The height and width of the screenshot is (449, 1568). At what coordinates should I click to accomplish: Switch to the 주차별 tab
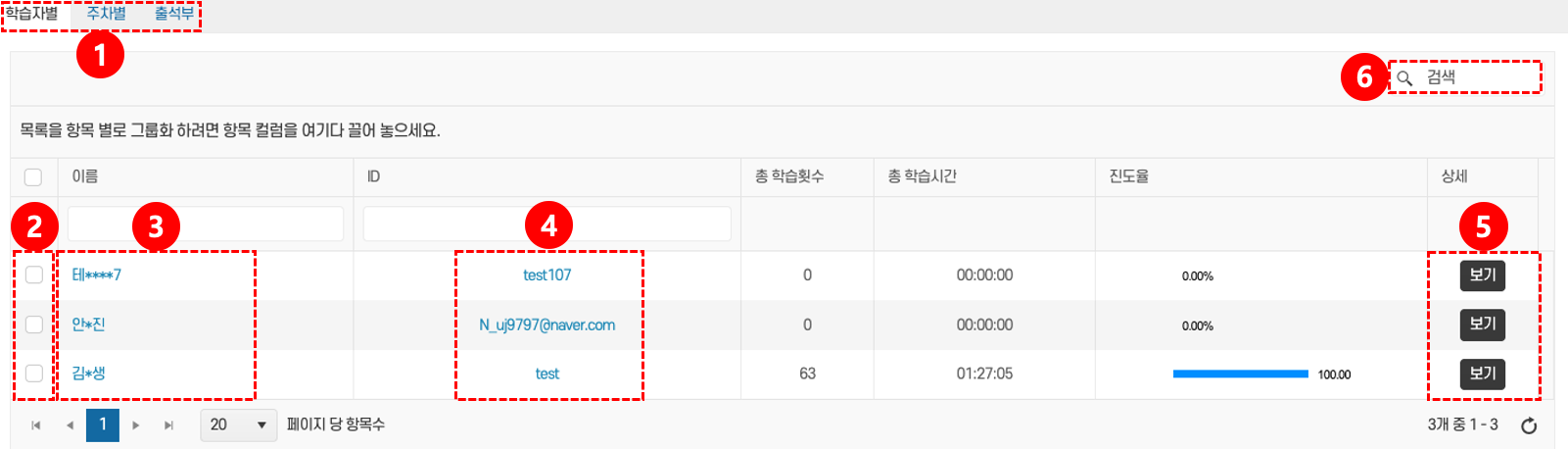click(106, 14)
